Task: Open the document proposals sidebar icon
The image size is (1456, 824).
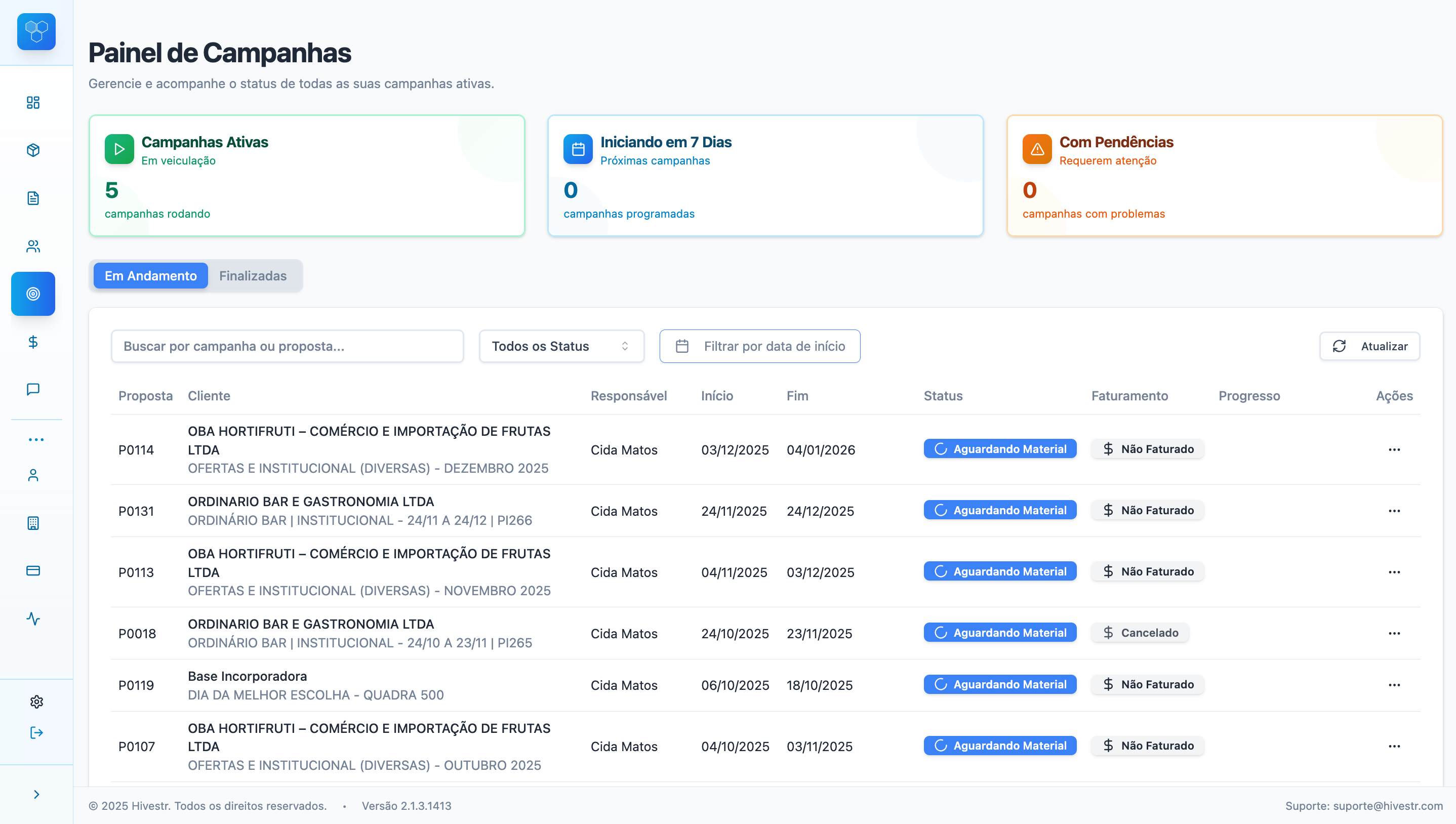Action: [x=33, y=198]
